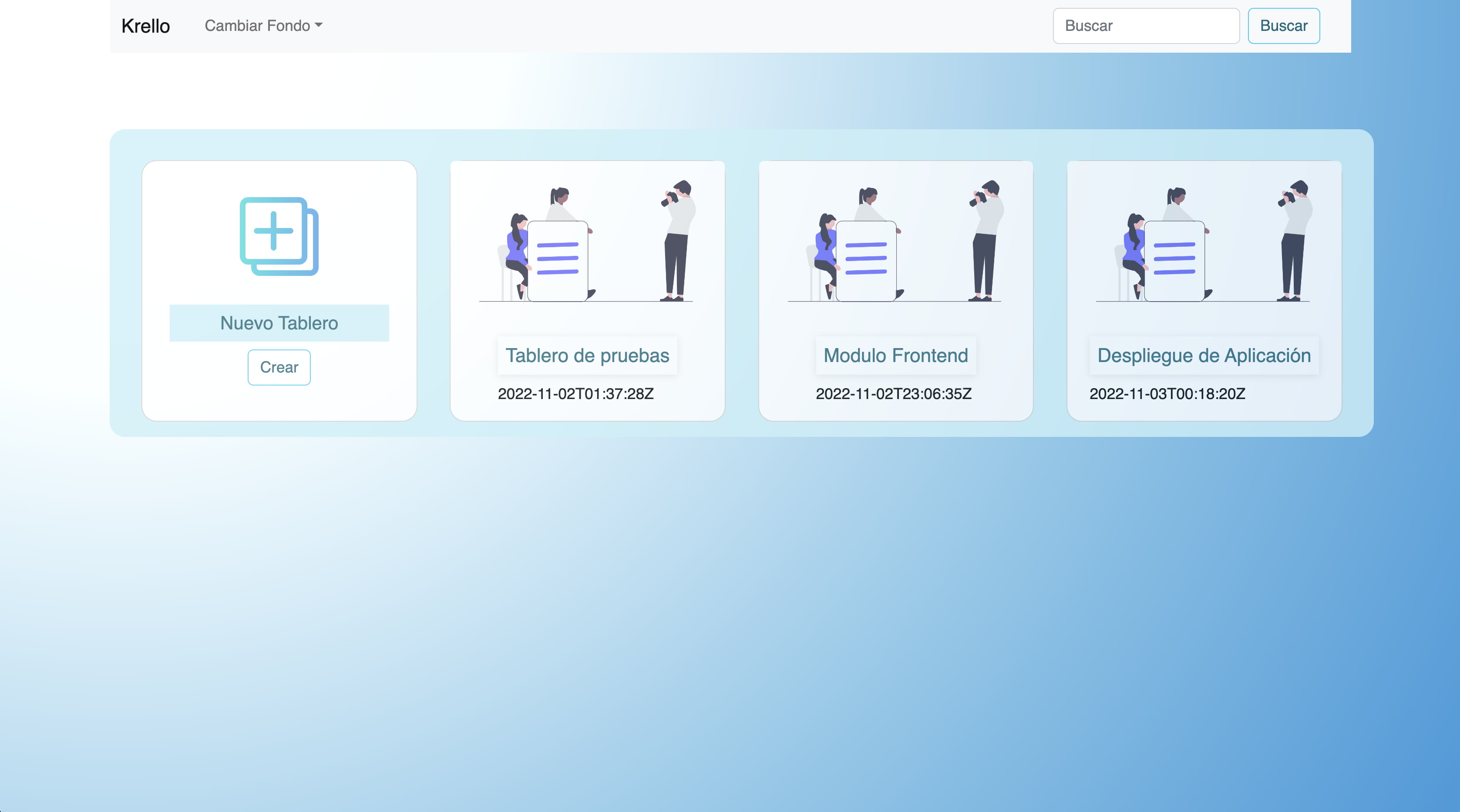Click the document icon in Despliegue de Aplicación card

1174,261
